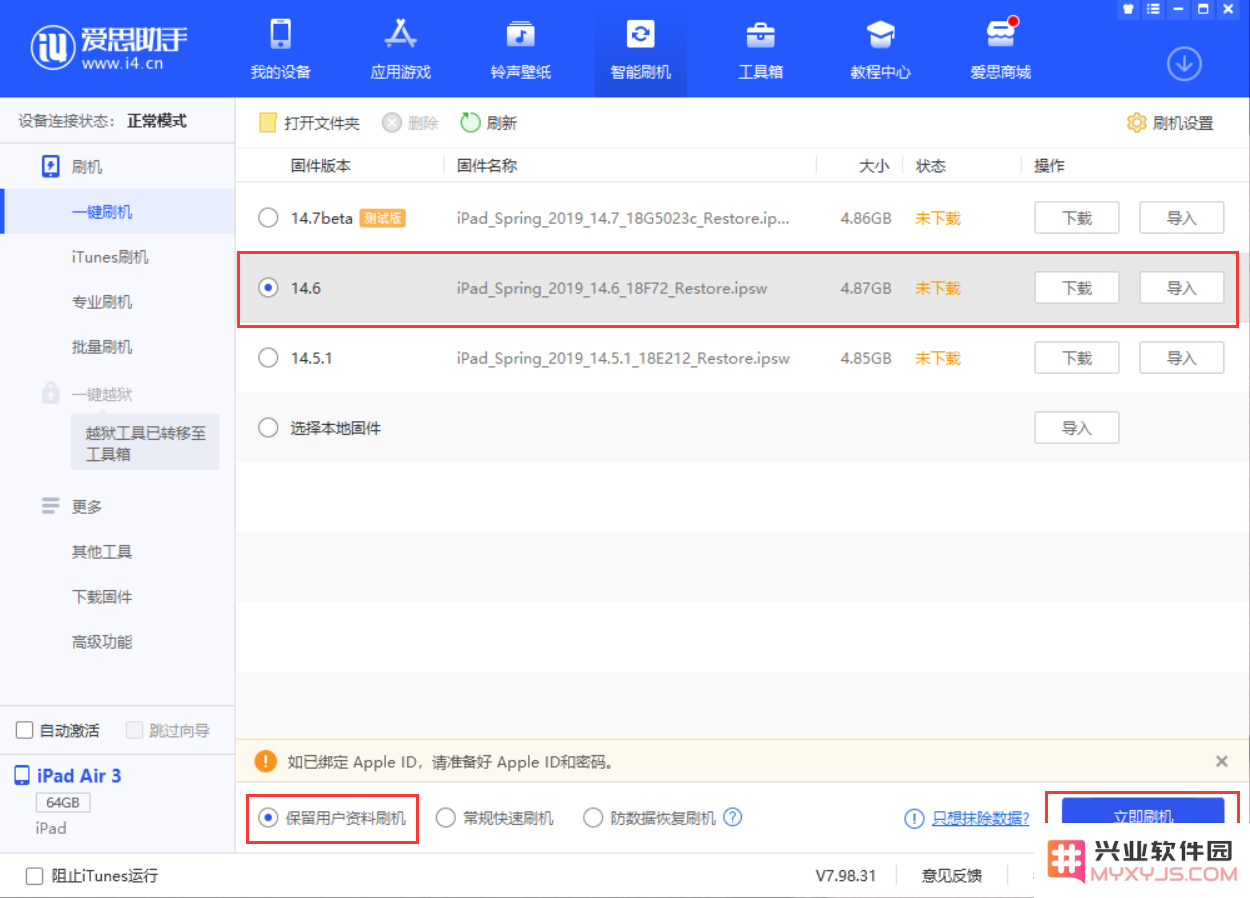This screenshot has height=898, width=1250.
Task: Click the help question mark next to 防数据恢复刷机
Action: [732, 817]
